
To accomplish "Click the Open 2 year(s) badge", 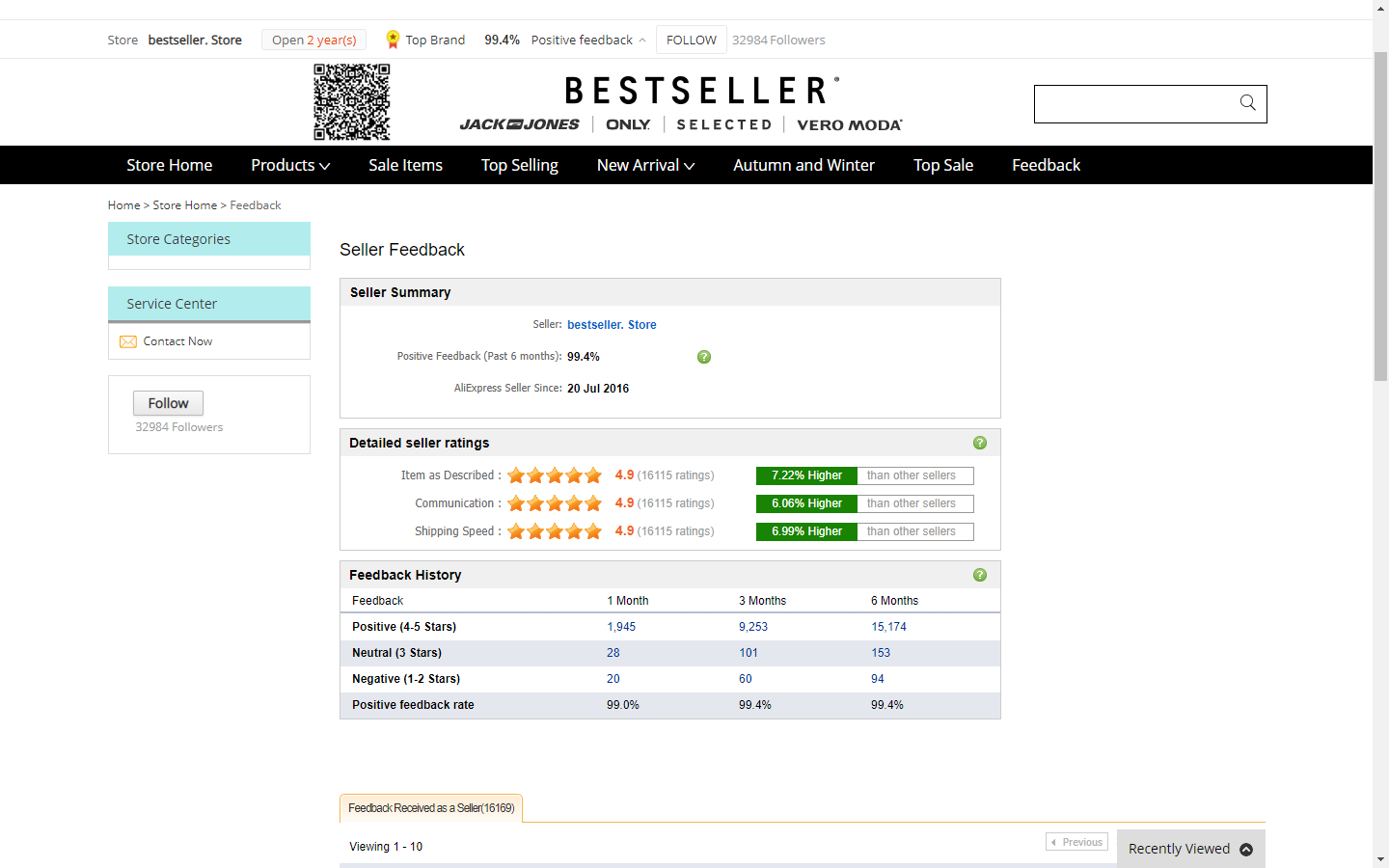I will (x=313, y=40).
